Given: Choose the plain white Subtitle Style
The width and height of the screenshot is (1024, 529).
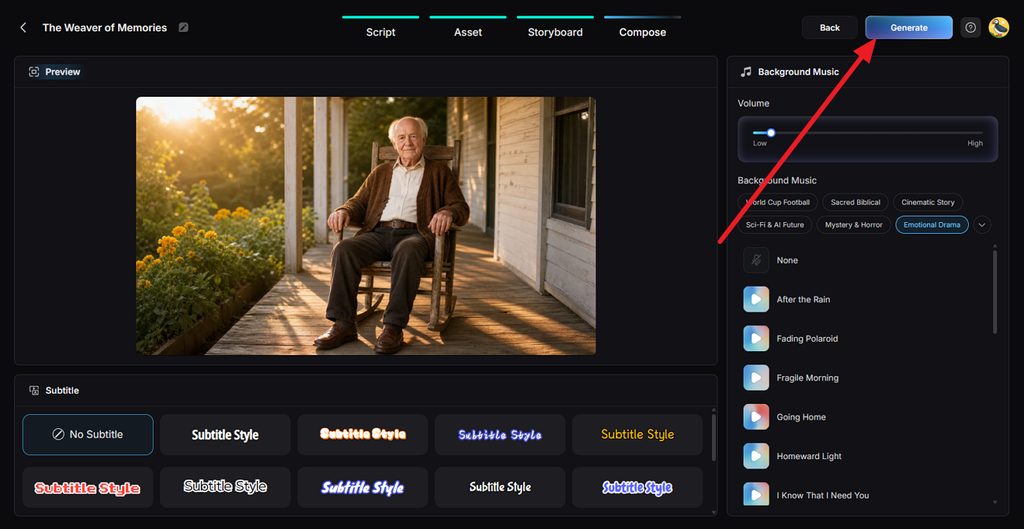Looking at the screenshot, I should pos(225,434).
